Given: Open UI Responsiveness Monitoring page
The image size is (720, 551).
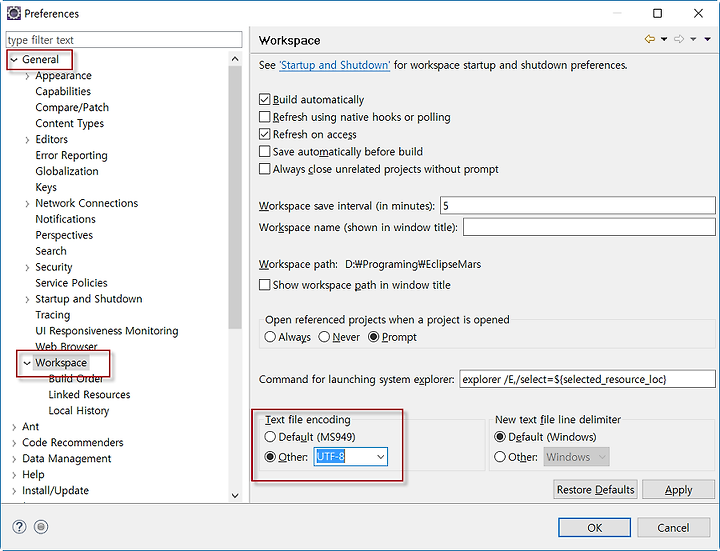Looking at the screenshot, I should click(107, 331).
